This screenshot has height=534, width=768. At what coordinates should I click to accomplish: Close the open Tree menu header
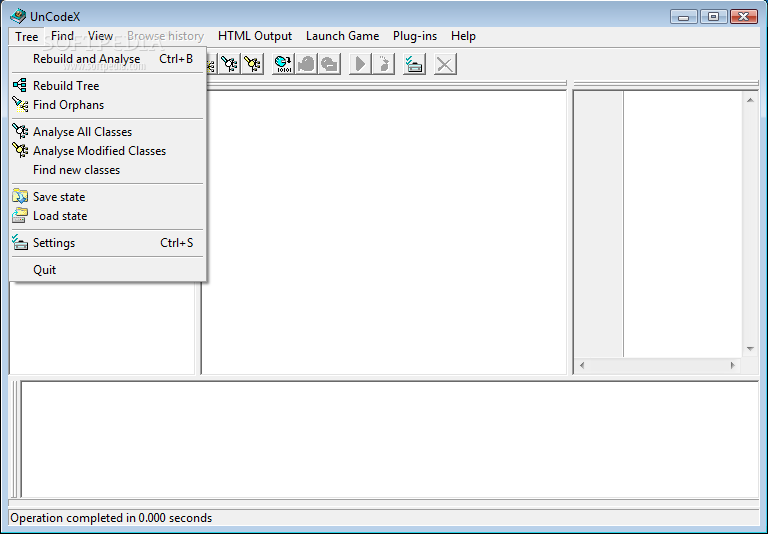26,36
